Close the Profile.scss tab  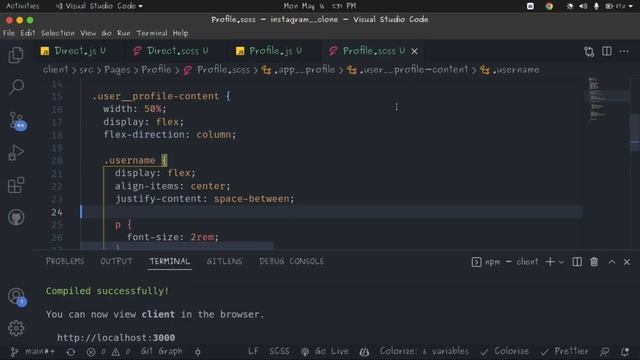coord(414,51)
